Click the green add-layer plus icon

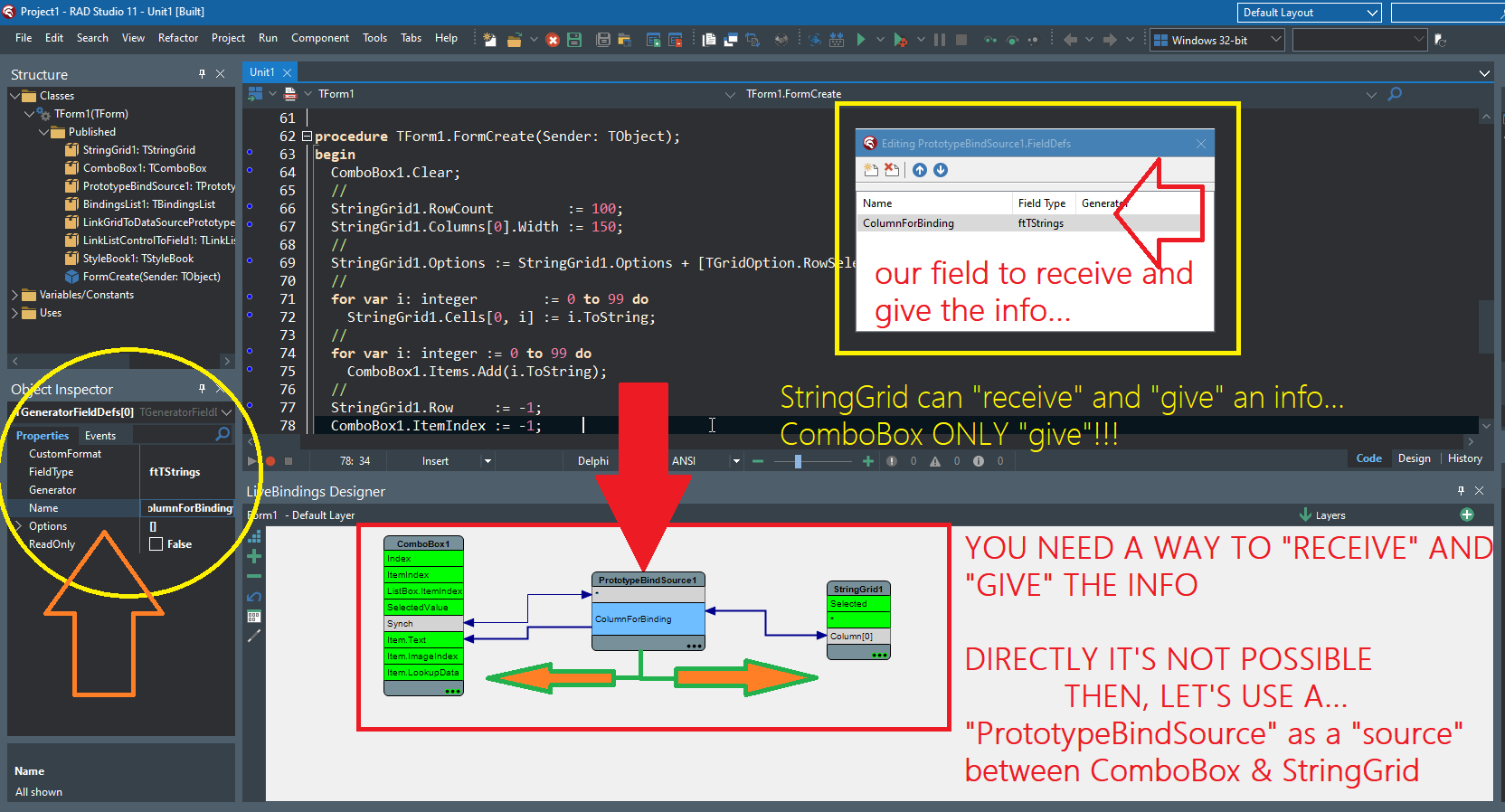click(1467, 515)
